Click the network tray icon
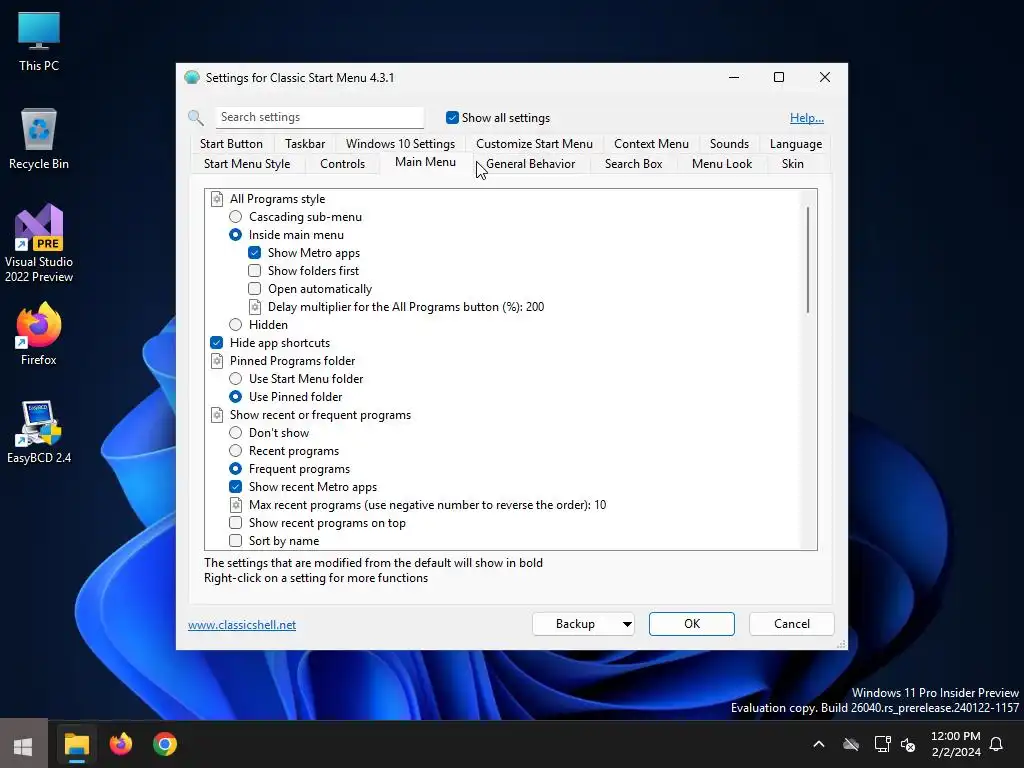 pyautogui.click(x=882, y=744)
